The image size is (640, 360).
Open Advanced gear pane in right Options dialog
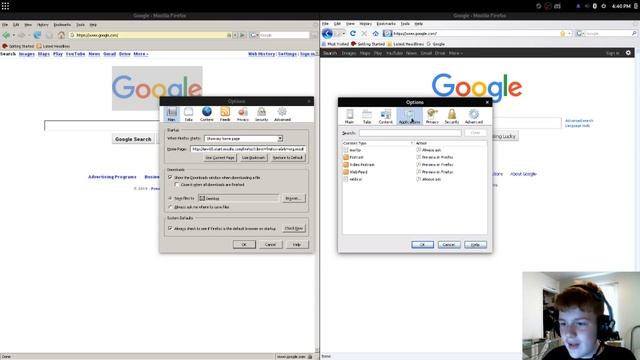point(473,116)
